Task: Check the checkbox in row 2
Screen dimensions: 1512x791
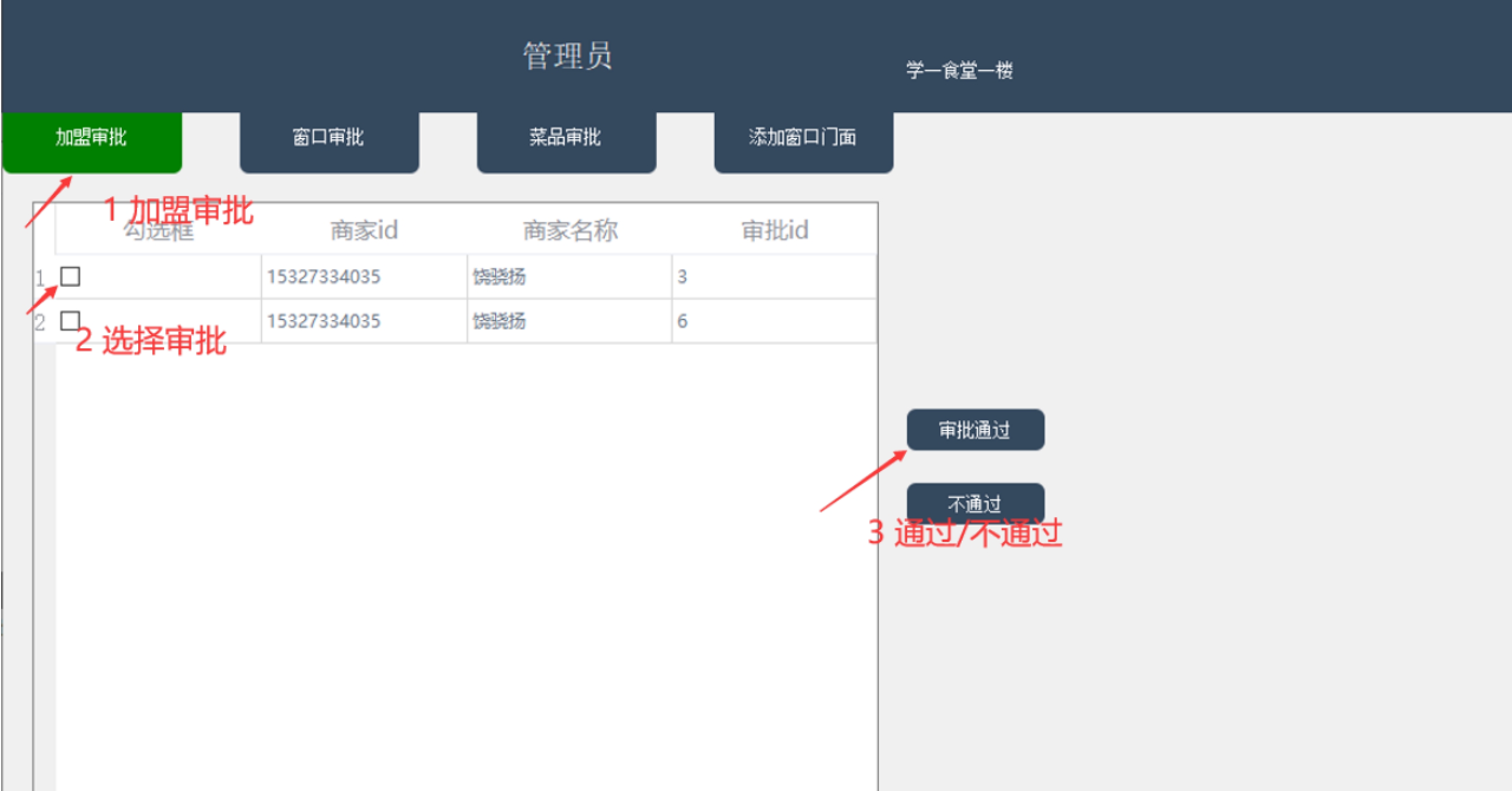Action: [x=70, y=321]
